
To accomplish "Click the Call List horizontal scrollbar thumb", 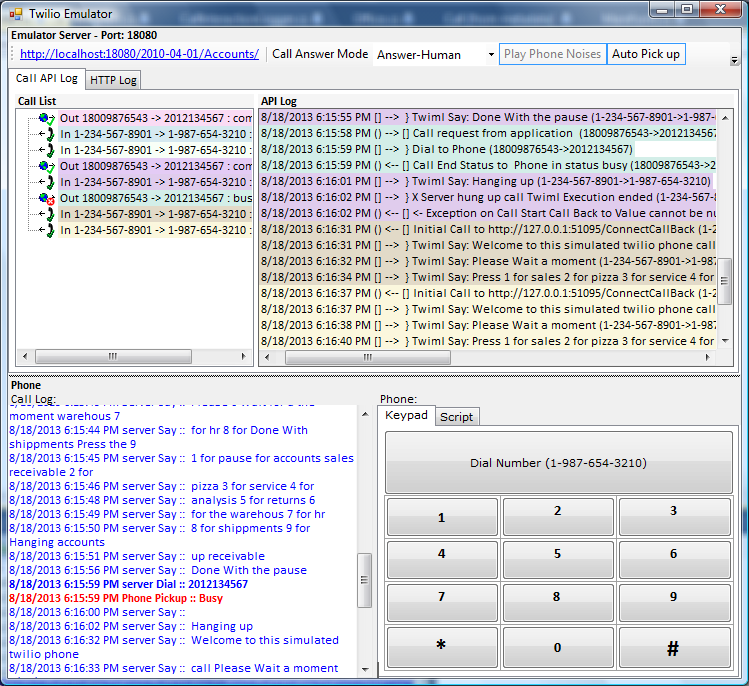I will click(x=113, y=356).
